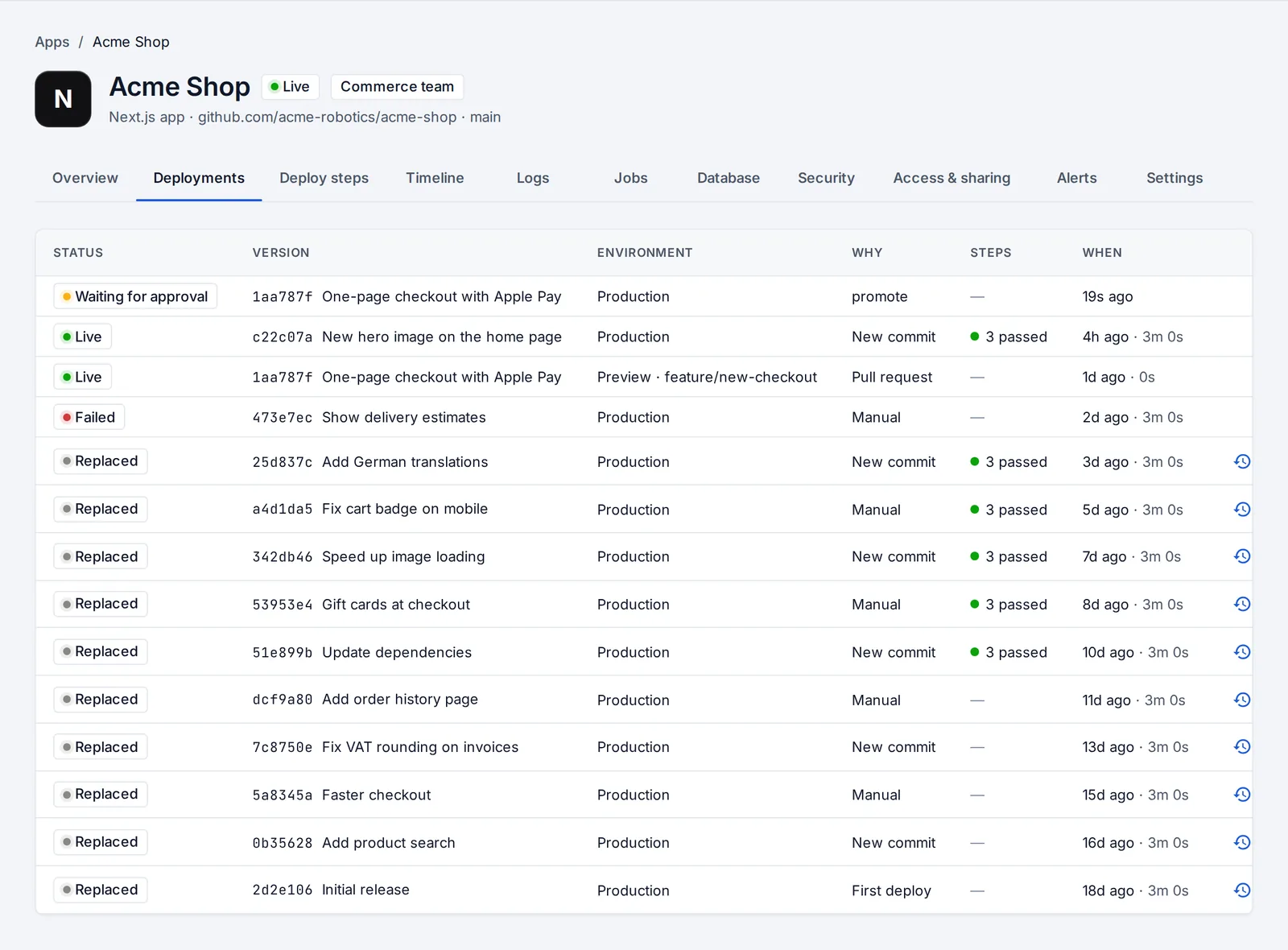
Task: Switch to the Database tab
Action: (729, 178)
